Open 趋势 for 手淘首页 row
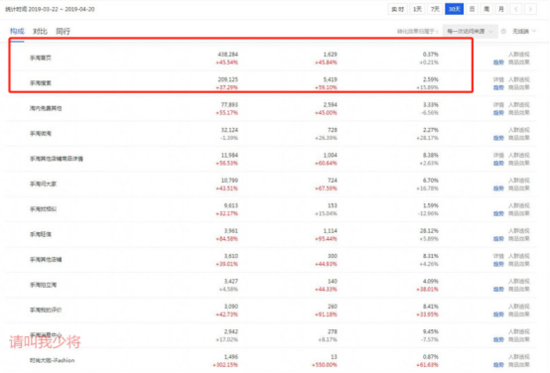This screenshot has height=373, width=550. point(498,62)
